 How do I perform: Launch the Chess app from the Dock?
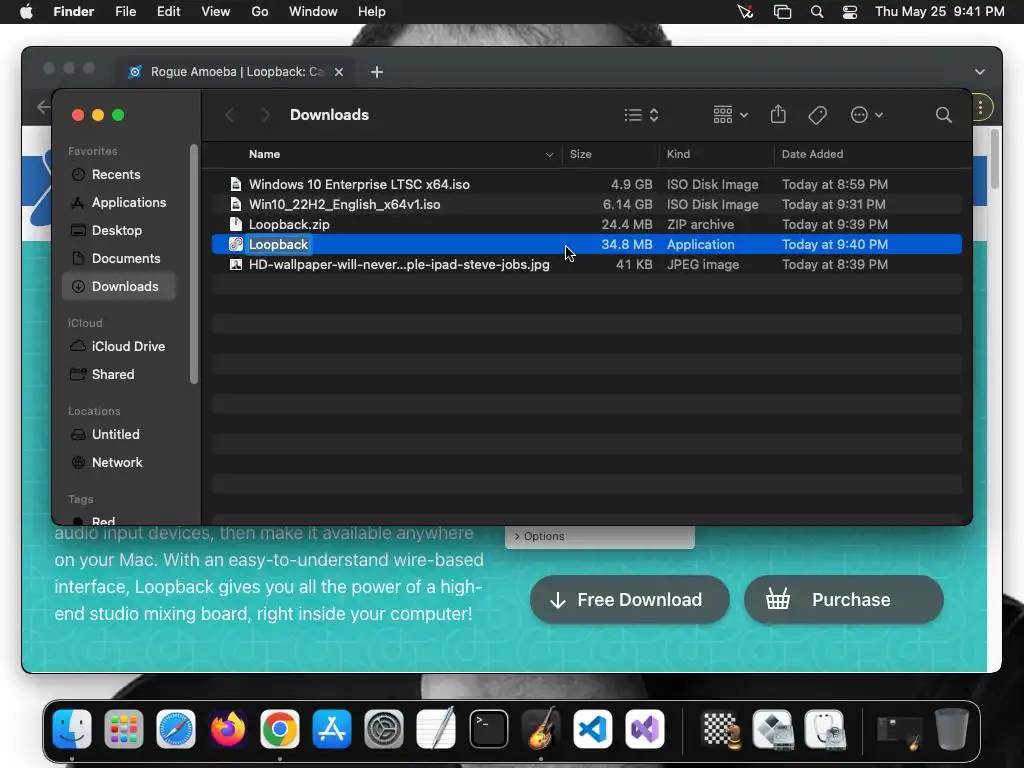(722, 729)
